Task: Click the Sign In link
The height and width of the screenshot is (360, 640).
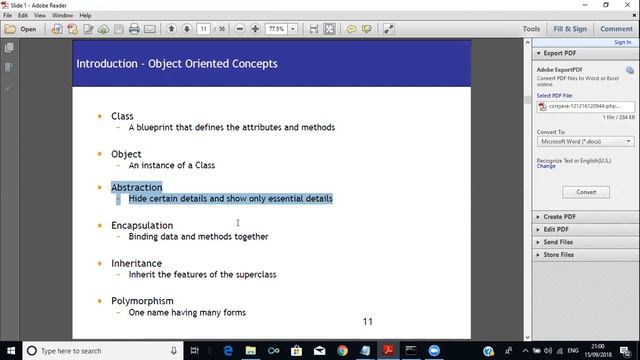Action: pyautogui.click(x=622, y=42)
